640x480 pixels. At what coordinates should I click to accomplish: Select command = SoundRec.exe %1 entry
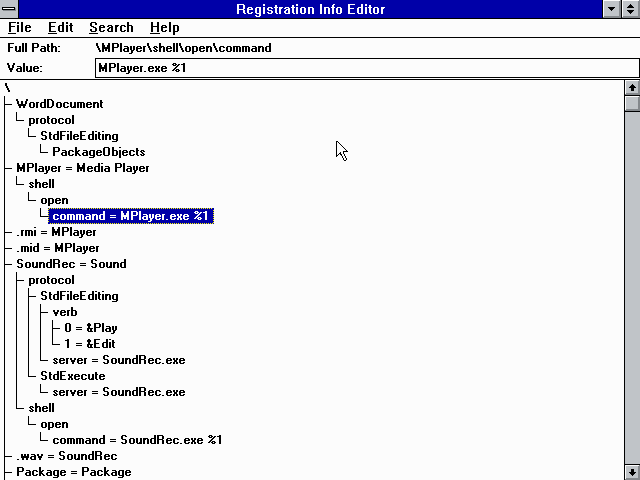click(x=136, y=440)
